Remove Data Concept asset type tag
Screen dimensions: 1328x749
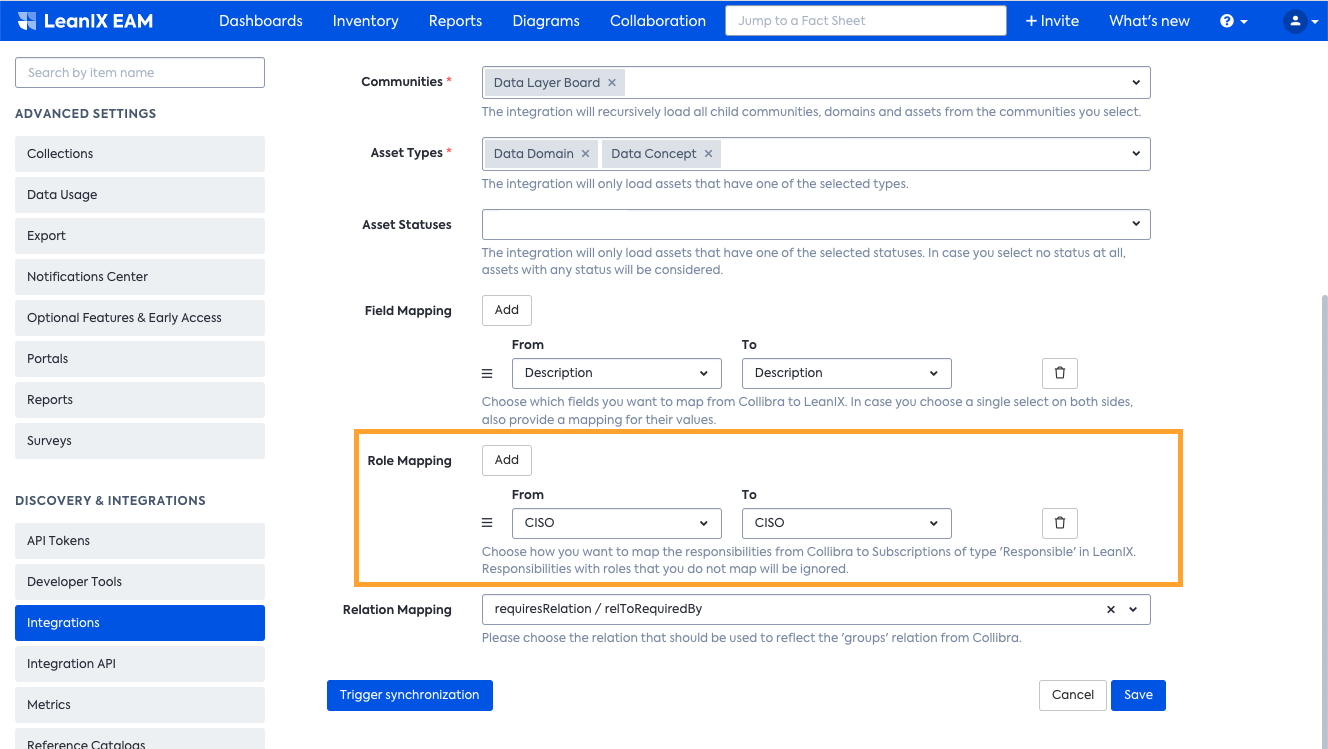click(x=708, y=154)
